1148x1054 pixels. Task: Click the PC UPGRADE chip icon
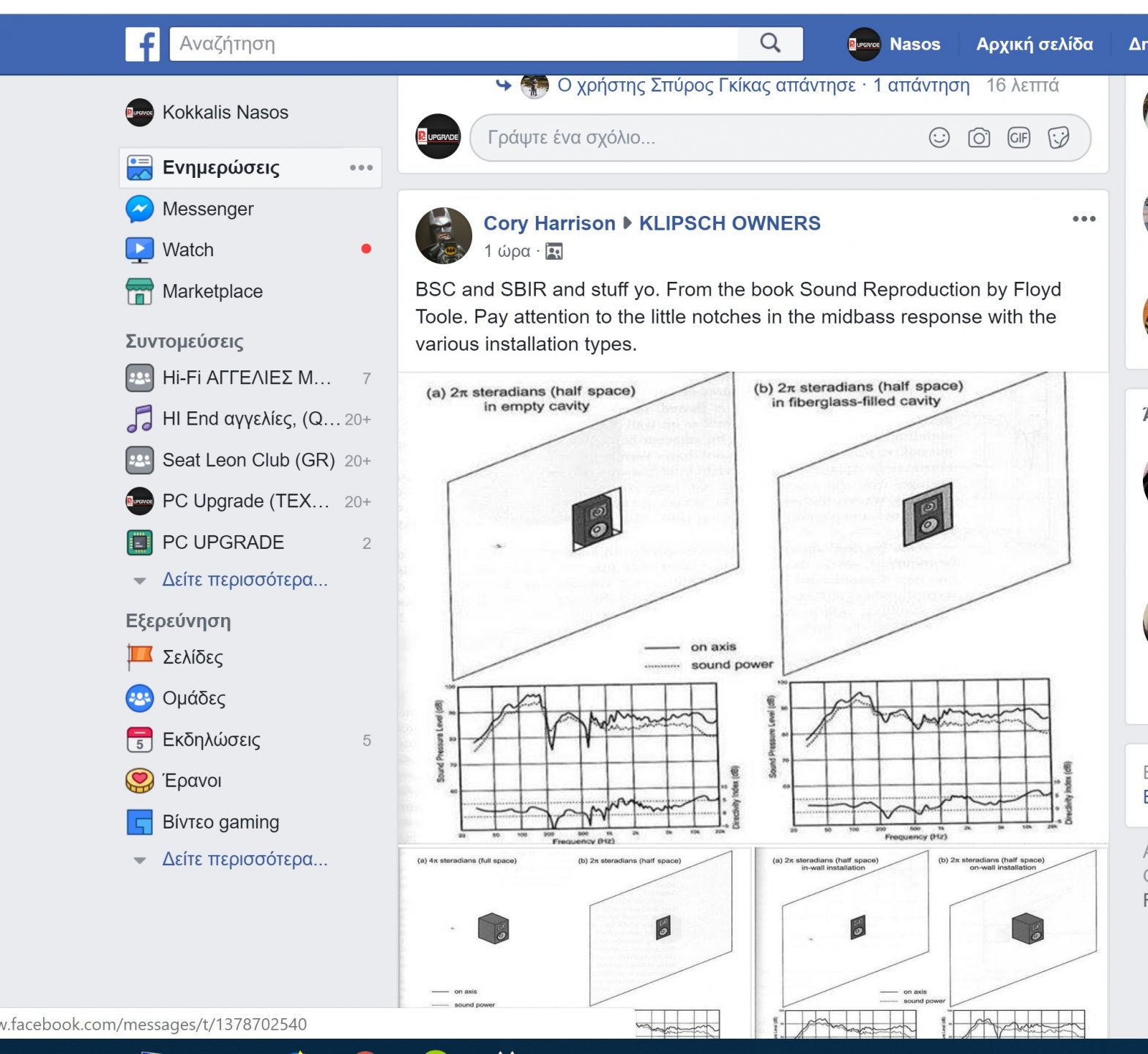[x=140, y=543]
